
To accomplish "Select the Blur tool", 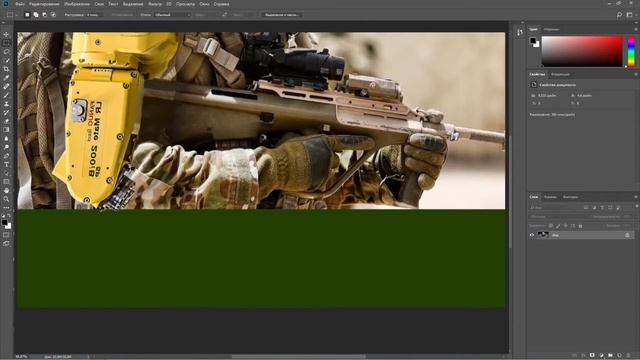I will pyautogui.click(x=6, y=138).
